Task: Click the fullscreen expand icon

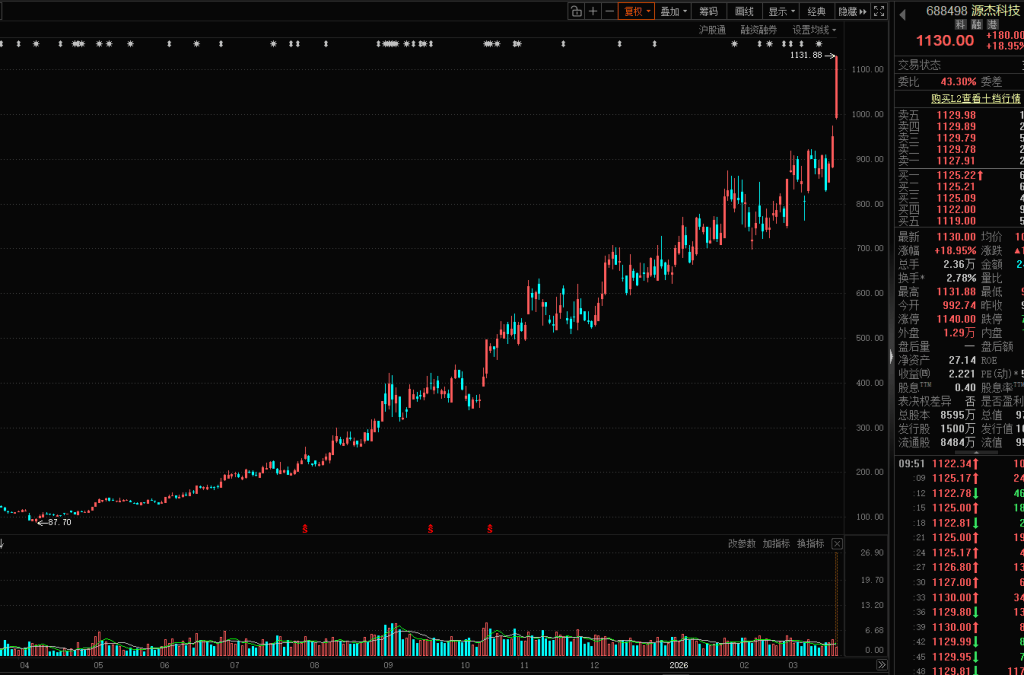Action: (879, 11)
